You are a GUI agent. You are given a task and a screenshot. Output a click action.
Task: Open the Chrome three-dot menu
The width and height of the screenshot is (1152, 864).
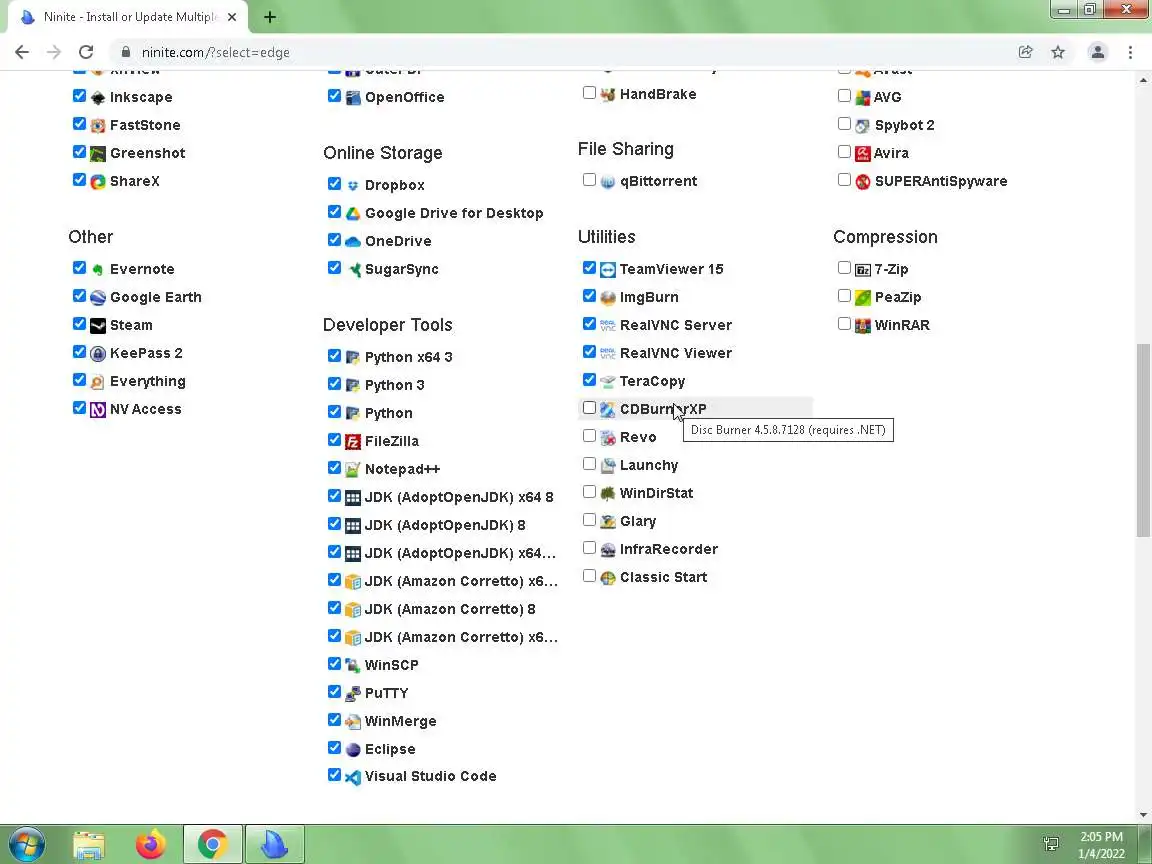pyautogui.click(x=1130, y=52)
